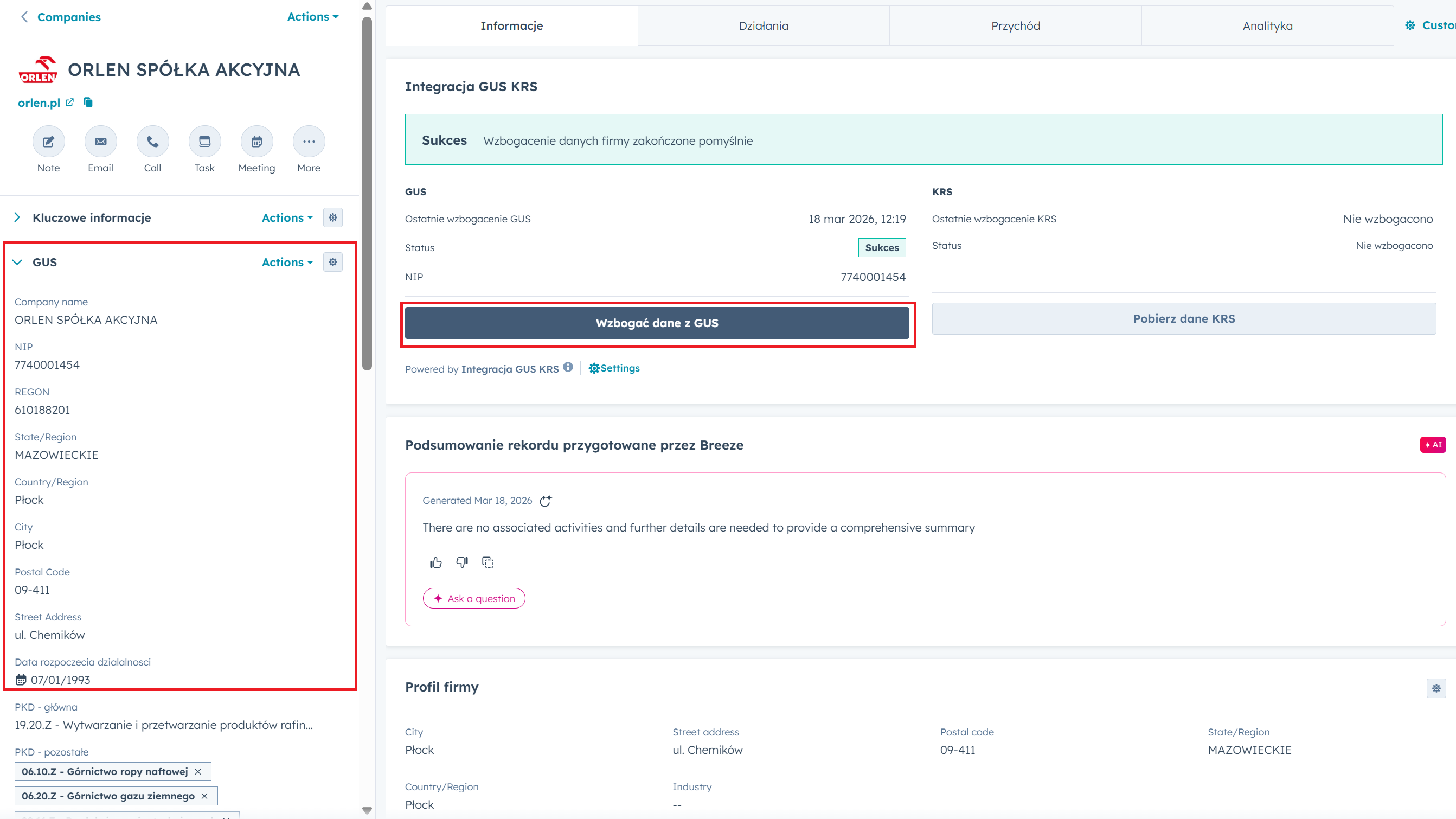The width and height of the screenshot is (1456, 819).
Task: Open Actions dropdown for GUS section
Action: [287, 263]
